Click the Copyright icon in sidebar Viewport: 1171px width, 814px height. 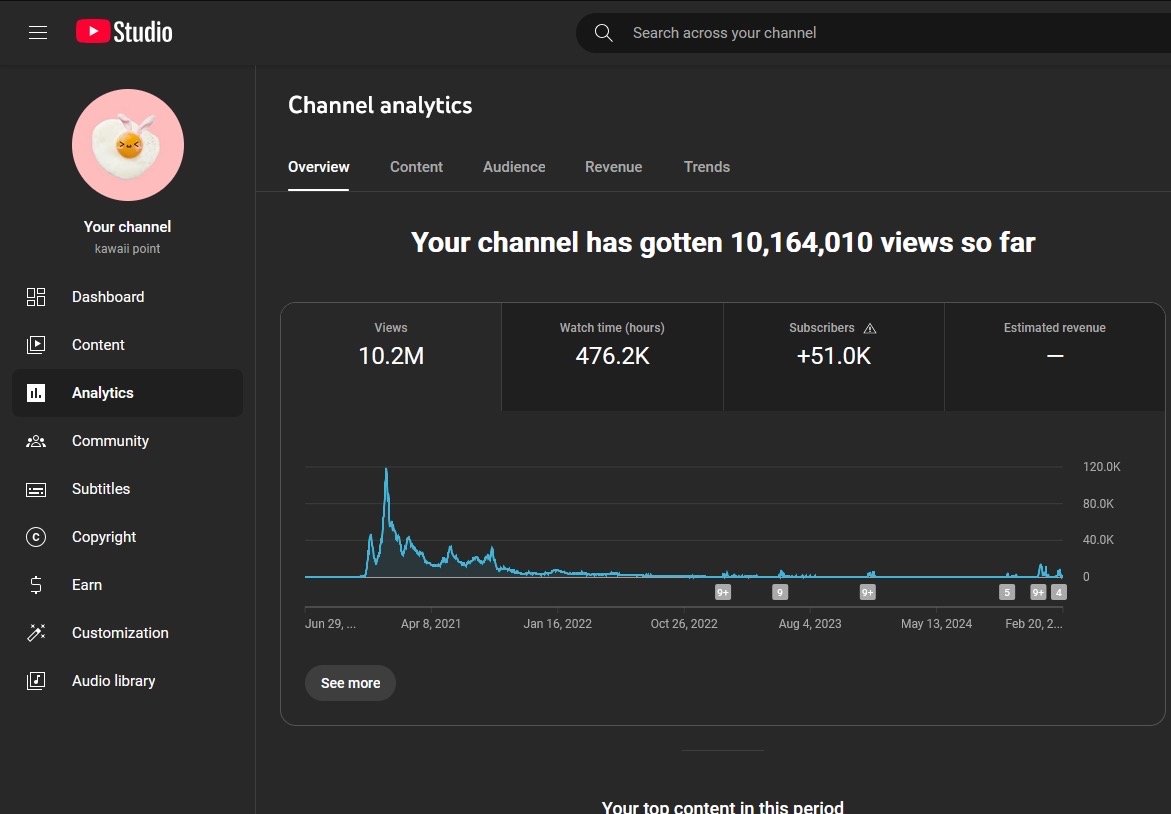36,537
